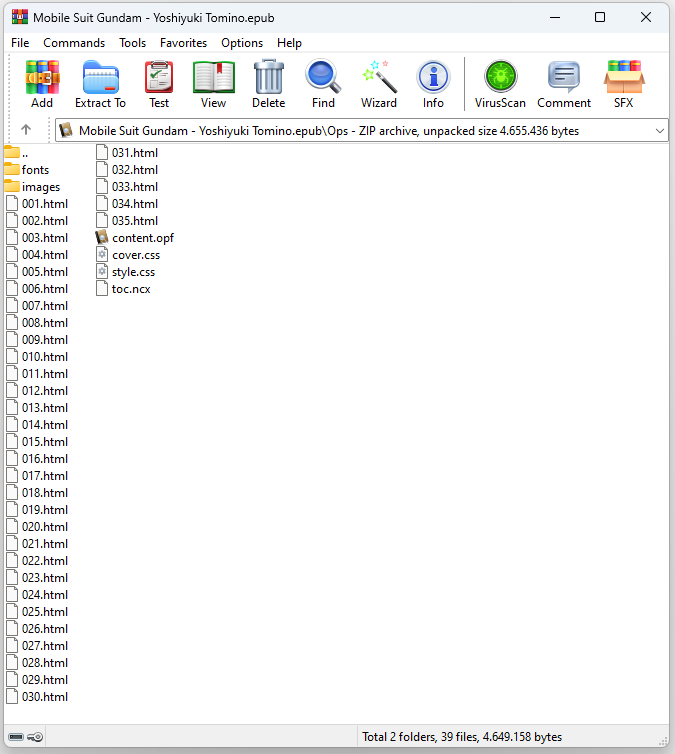
Task: Click the images folder icon
Action: point(12,186)
